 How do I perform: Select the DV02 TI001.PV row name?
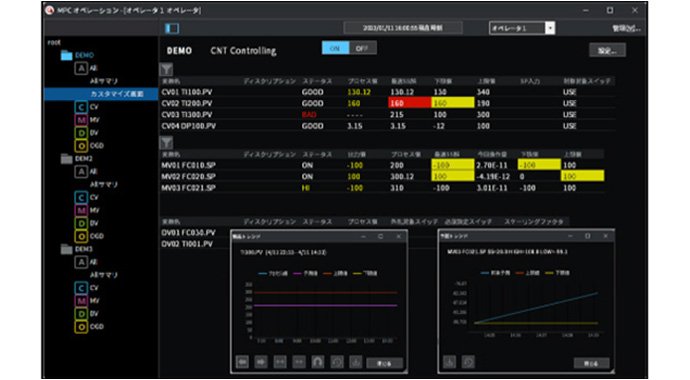pyautogui.click(x=187, y=244)
